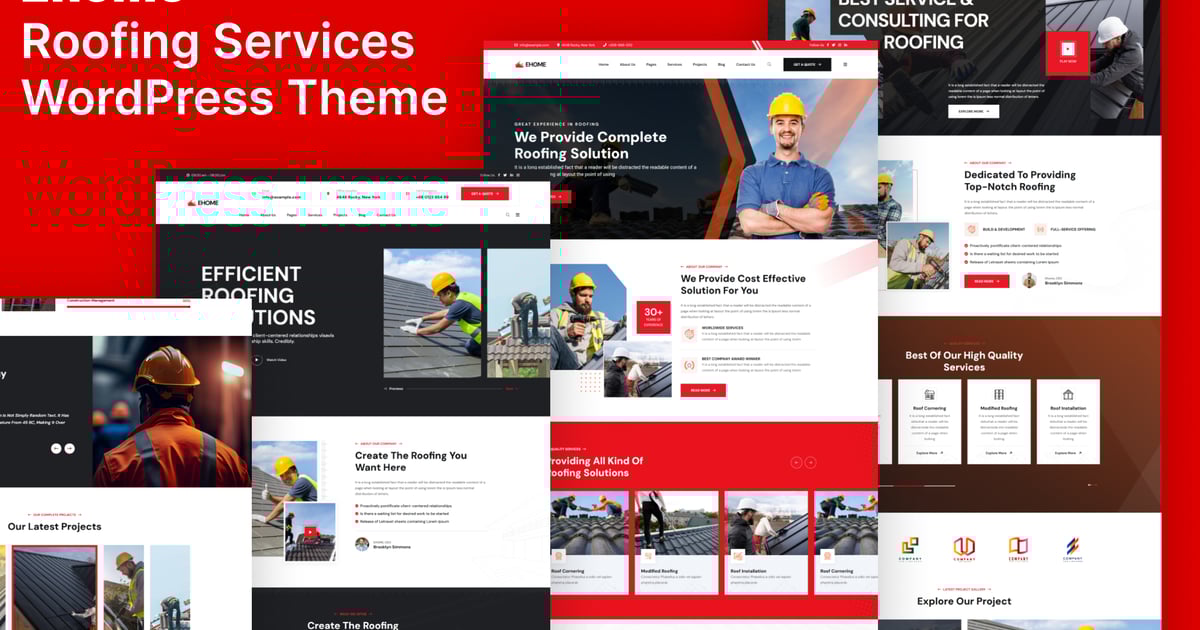Click black Get A Quote button, center mockup
This screenshot has width=1200, height=630.
807,64
